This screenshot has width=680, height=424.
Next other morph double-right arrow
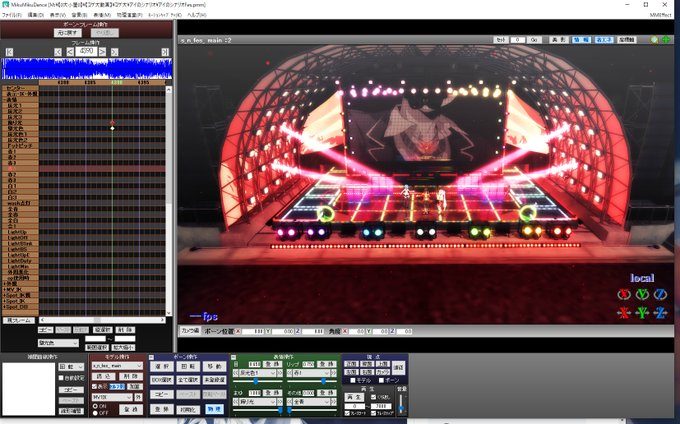point(333,402)
